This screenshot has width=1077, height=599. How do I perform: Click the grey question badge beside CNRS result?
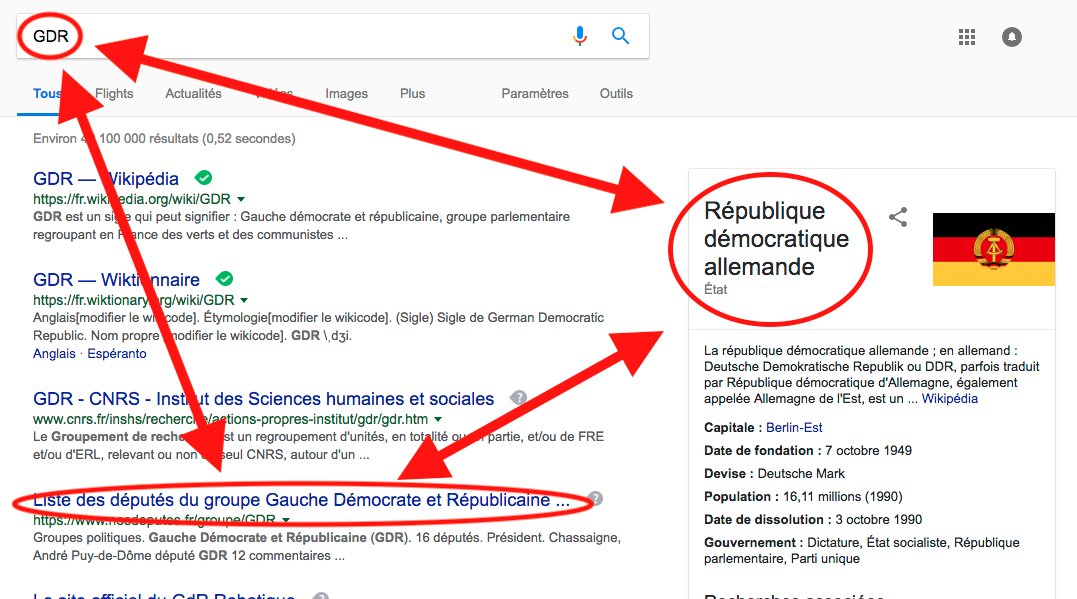click(x=519, y=397)
